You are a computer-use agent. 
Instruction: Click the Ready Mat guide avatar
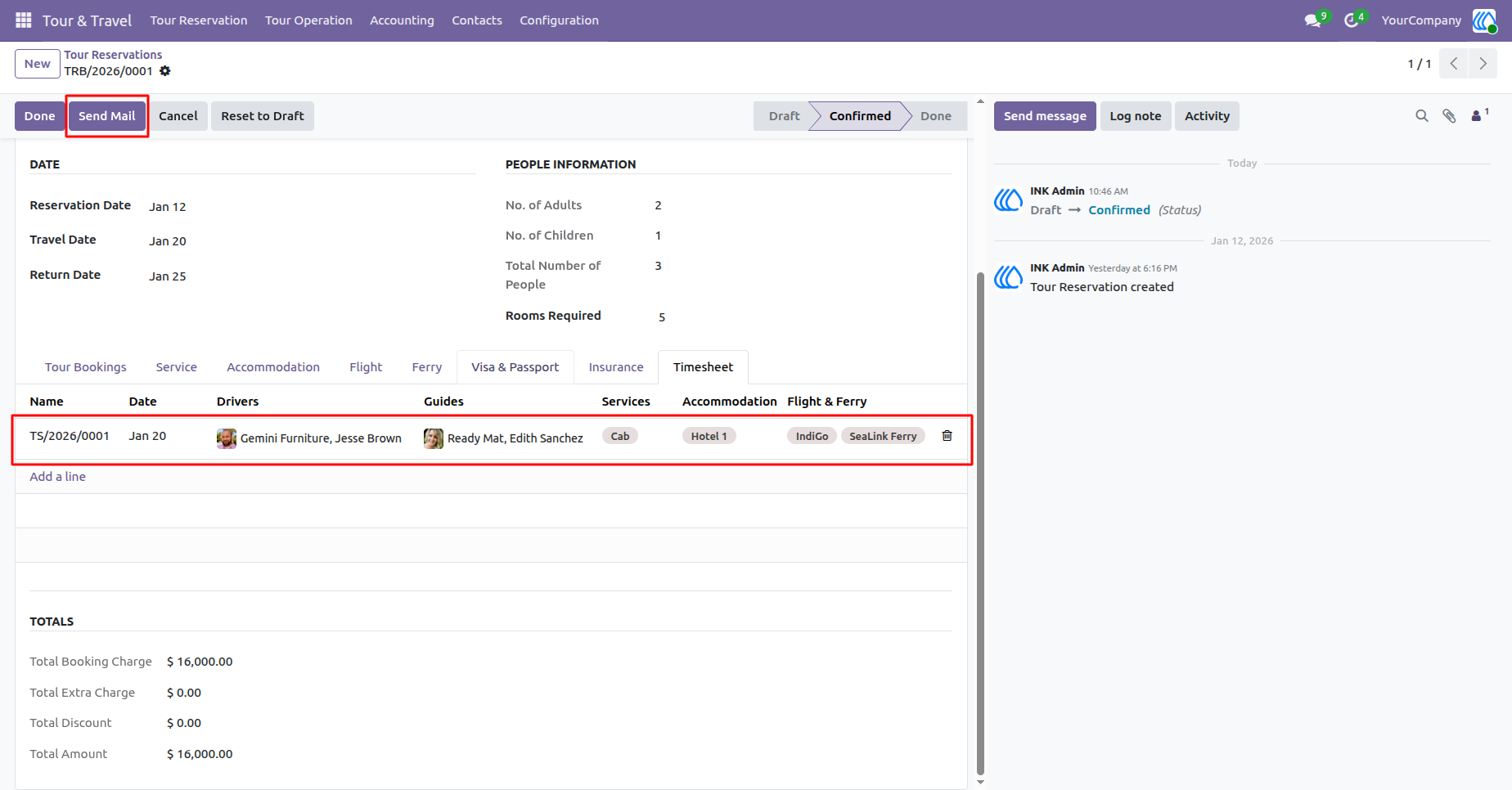click(x=434, y=438)
